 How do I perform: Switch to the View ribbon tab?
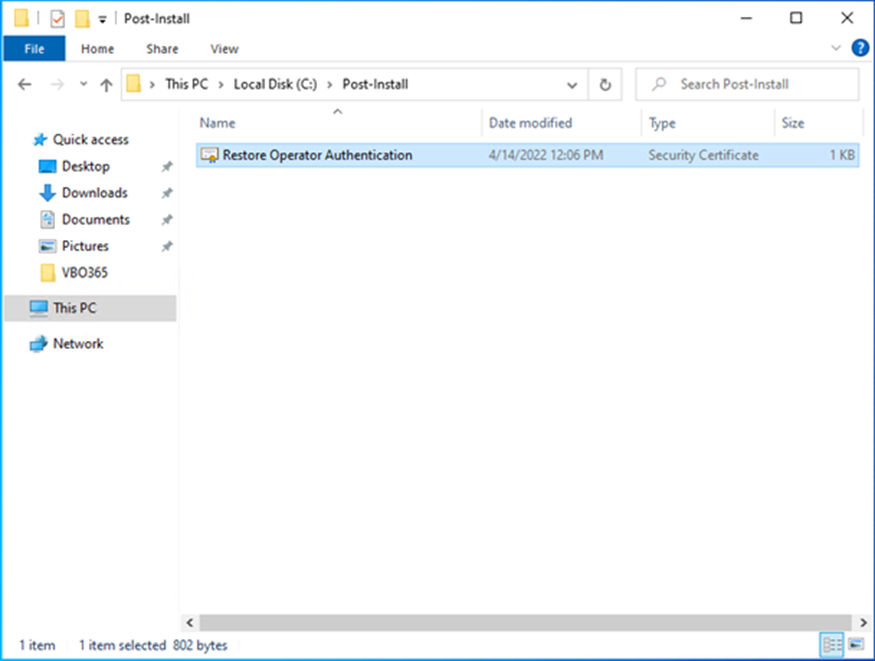coord(224,48)
